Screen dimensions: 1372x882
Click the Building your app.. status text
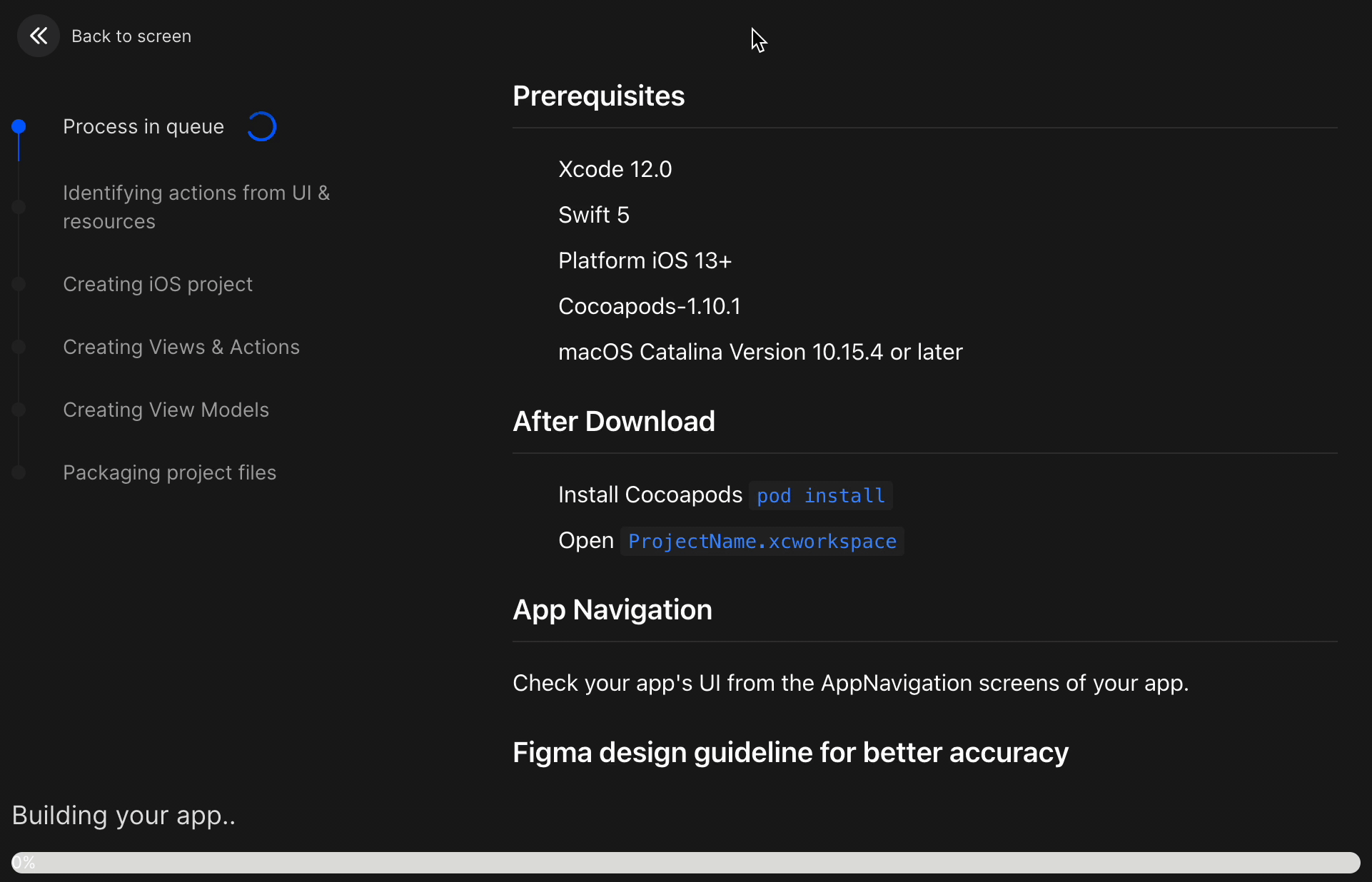point(123,816)
